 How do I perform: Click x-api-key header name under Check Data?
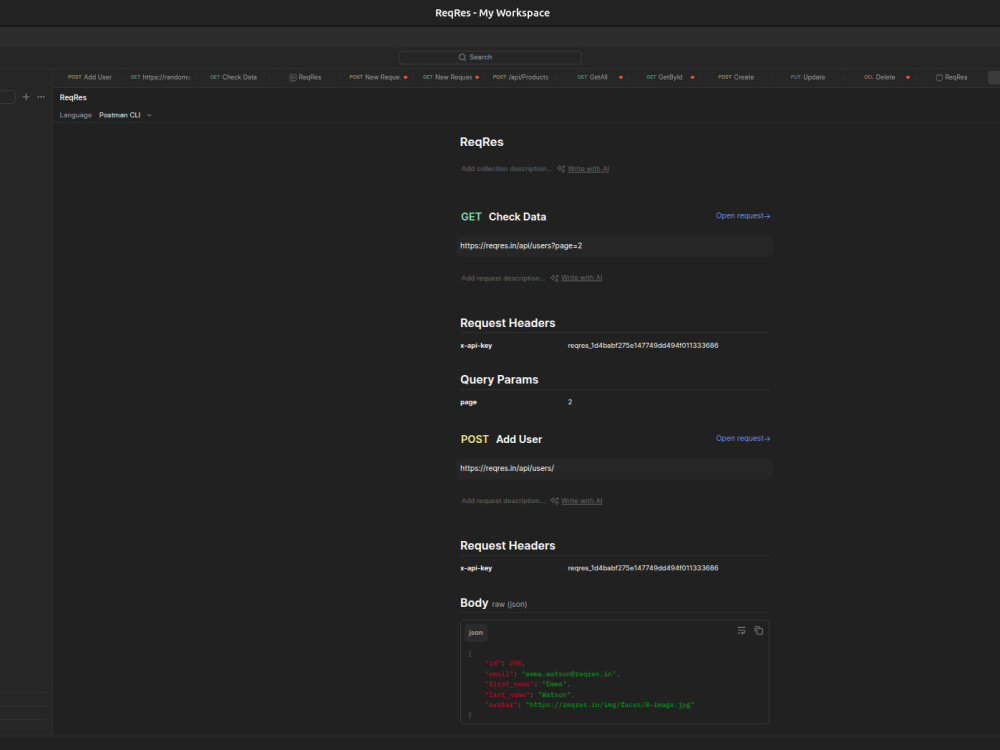(x=476, y=346)
